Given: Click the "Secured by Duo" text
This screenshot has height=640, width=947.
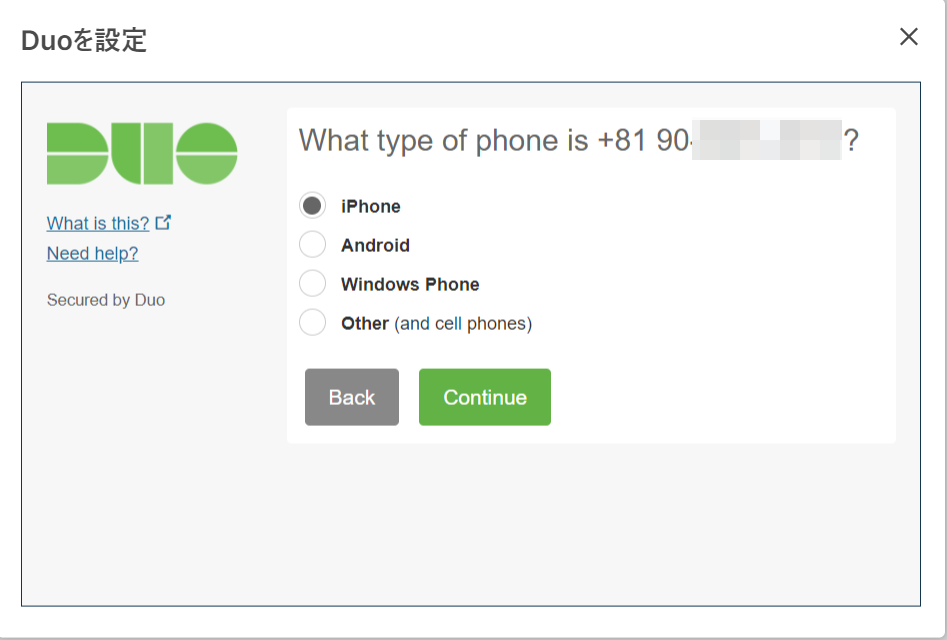Looking at the screenshot, I should click(x=106, y=300).
